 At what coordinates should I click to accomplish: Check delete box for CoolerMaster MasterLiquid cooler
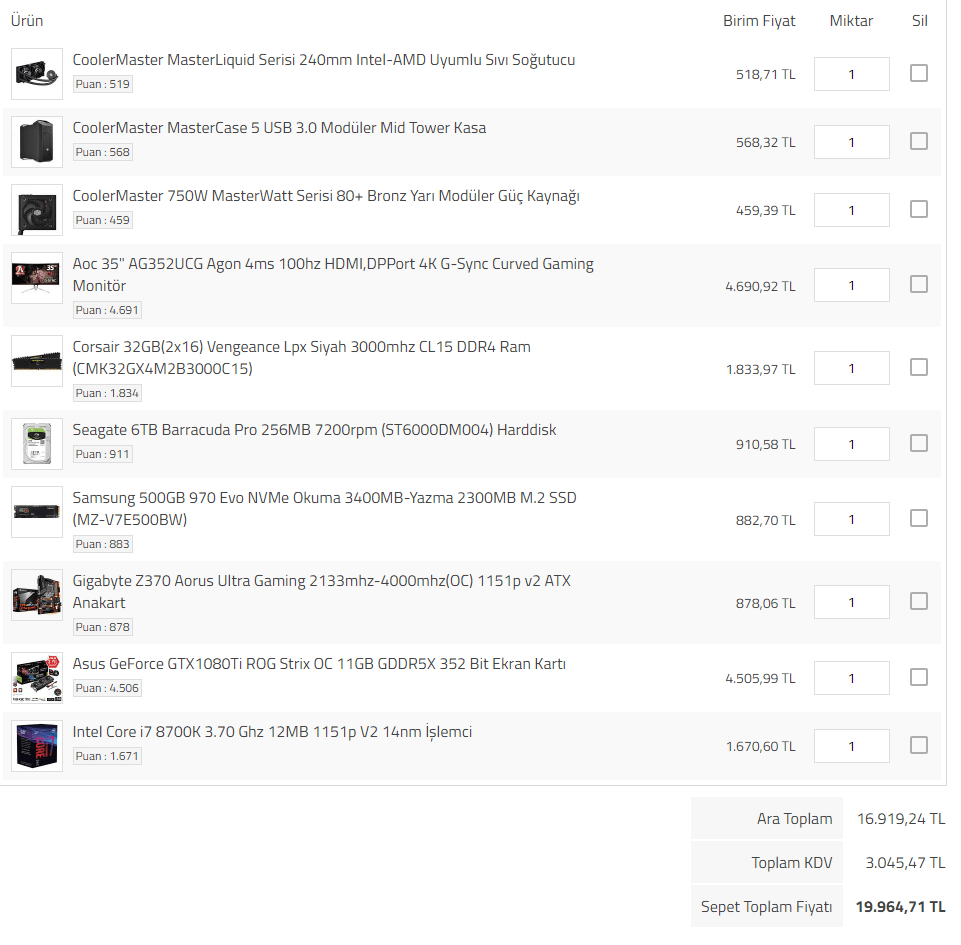[918, 73]
